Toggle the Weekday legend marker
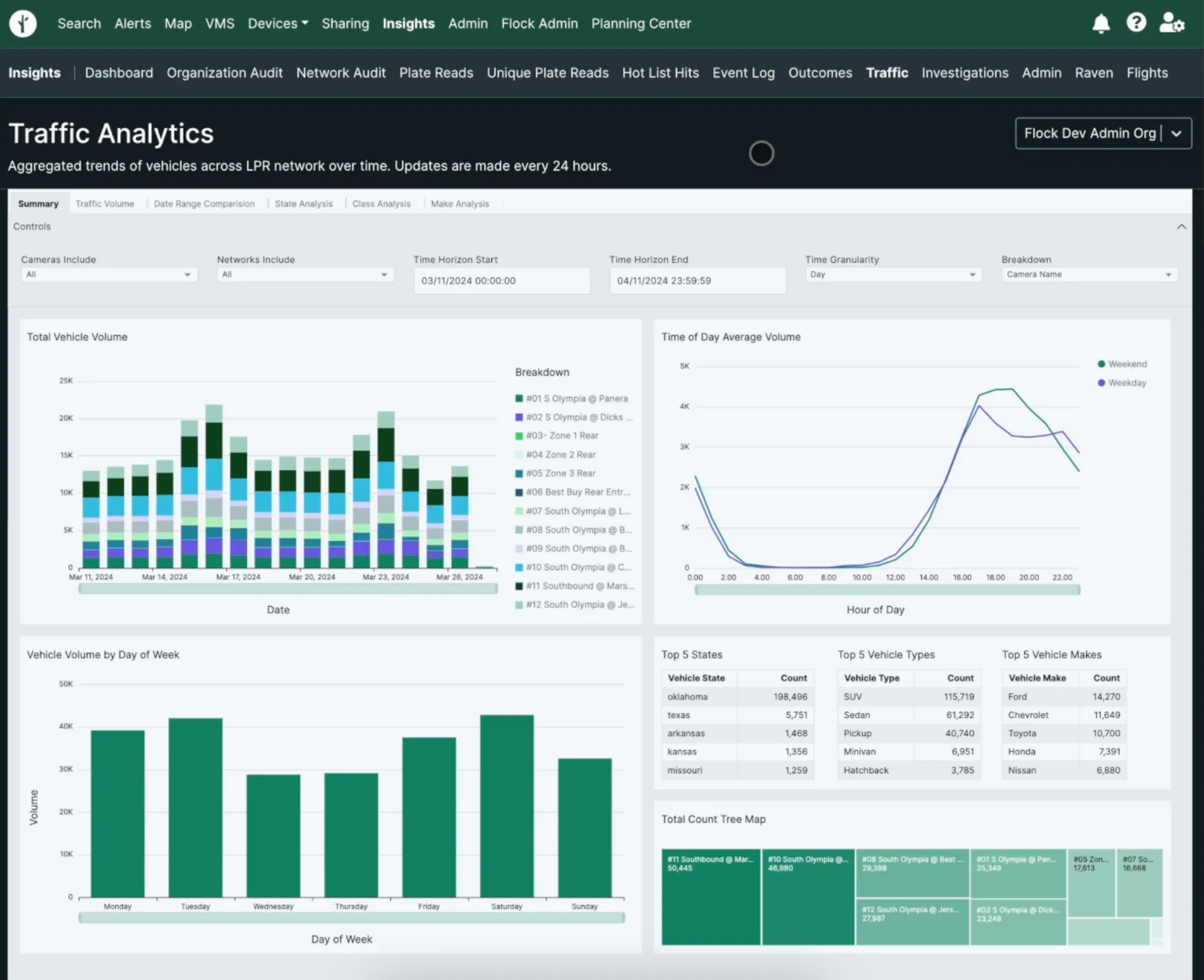Image resolution: width=1204 pixels, height=980 pixels. point(1101,383)
